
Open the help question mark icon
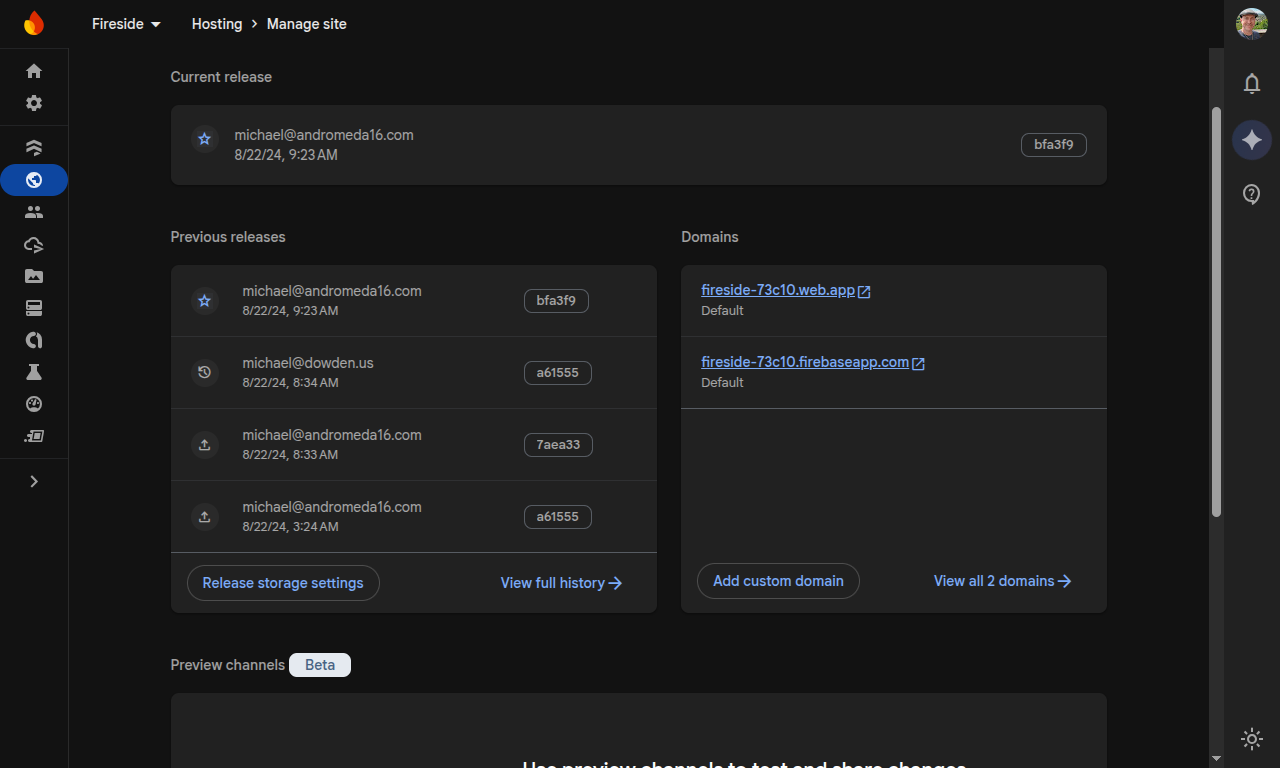[x=1251, y=194]
